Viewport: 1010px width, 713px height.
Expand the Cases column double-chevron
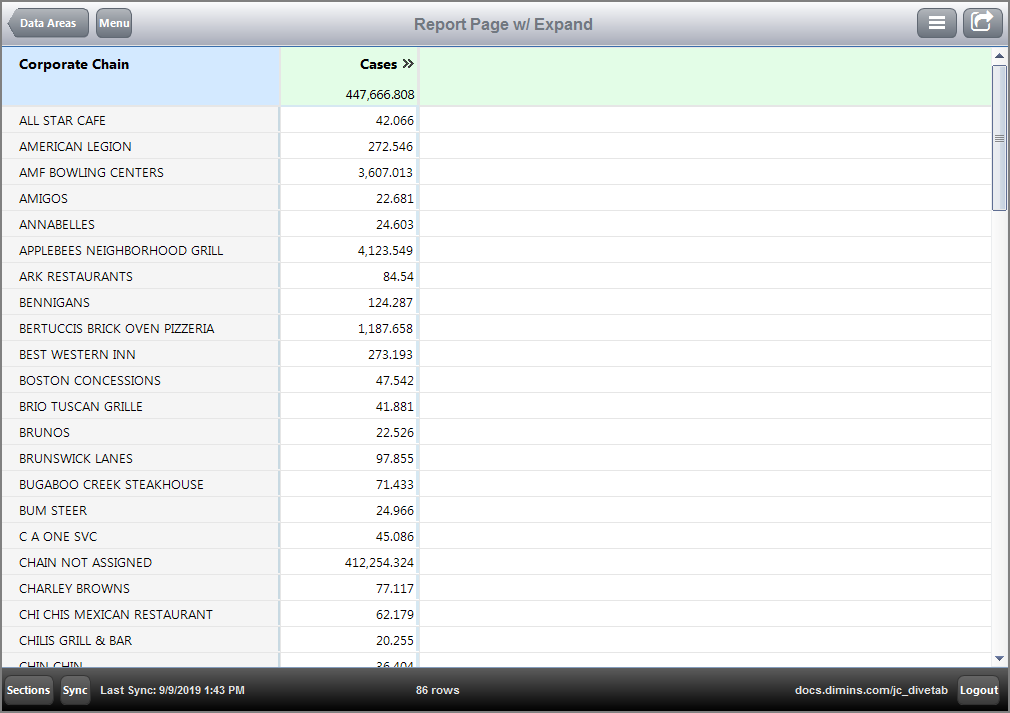407,64
